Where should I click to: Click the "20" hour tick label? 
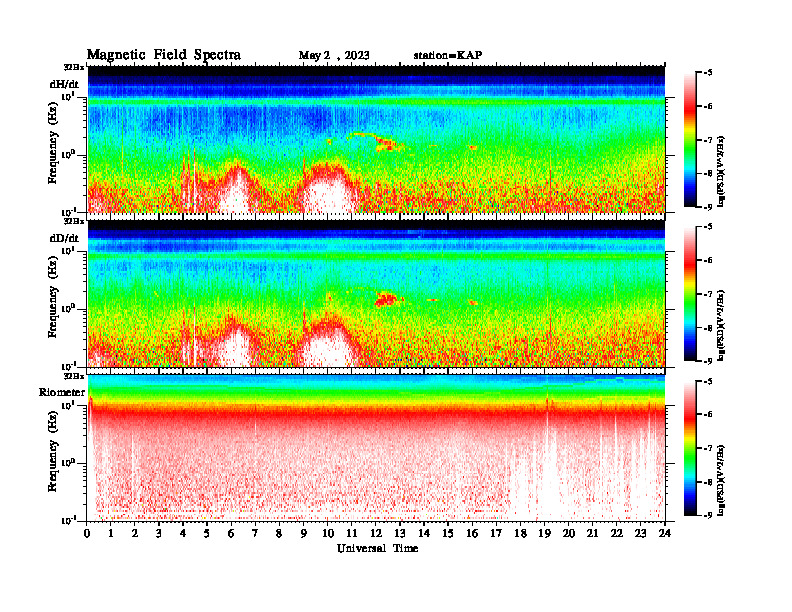tap(568, 534)
